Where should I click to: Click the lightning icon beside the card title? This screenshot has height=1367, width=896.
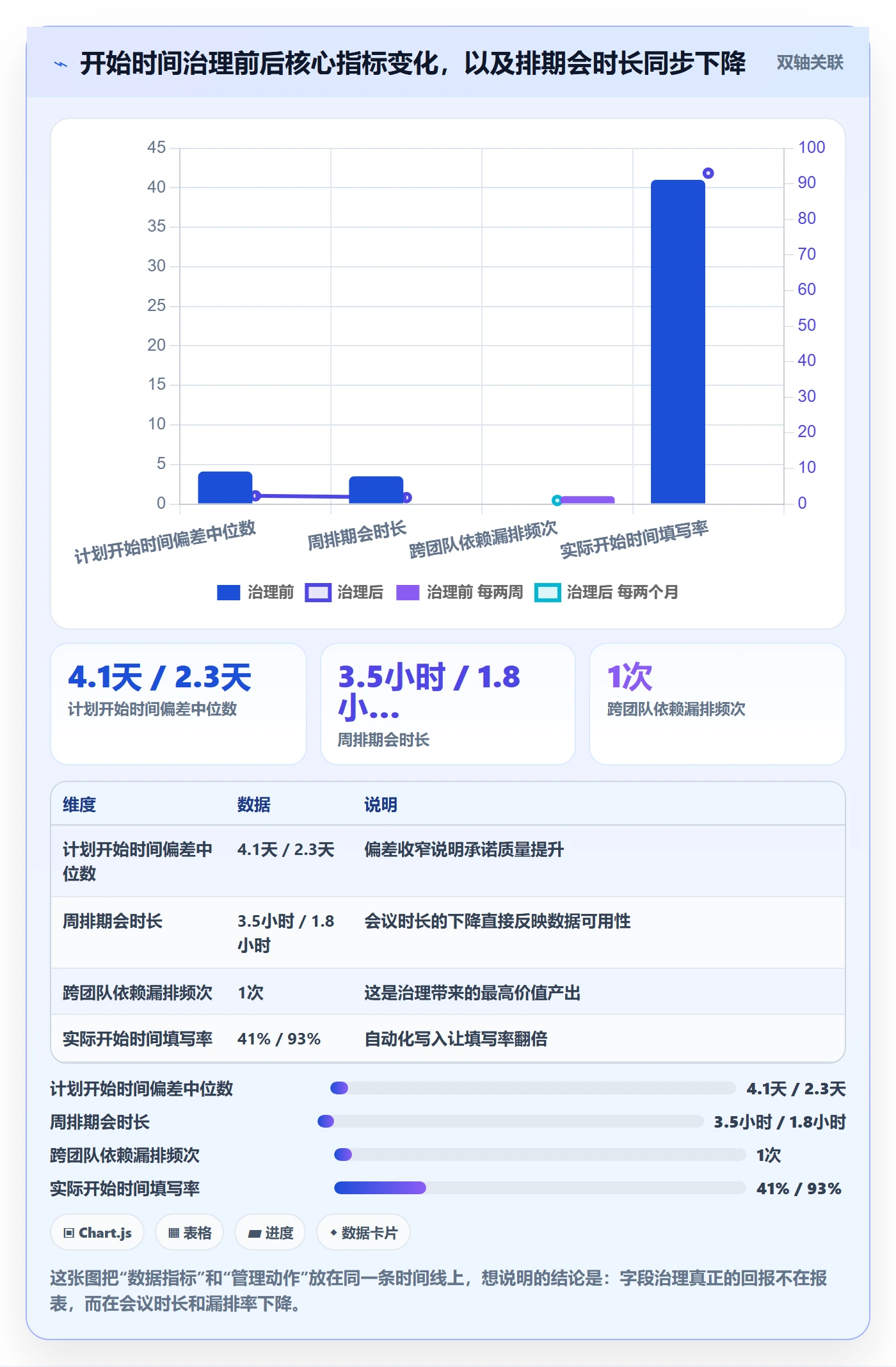point(61,64)
